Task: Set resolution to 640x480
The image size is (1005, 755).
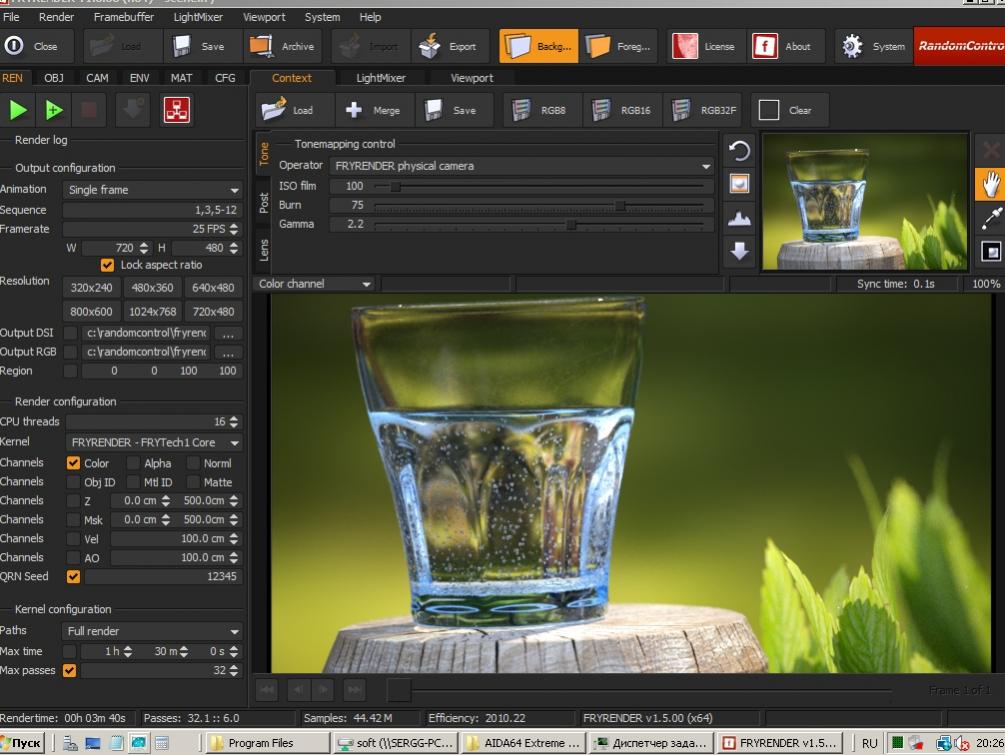Action: click(213, 288)
